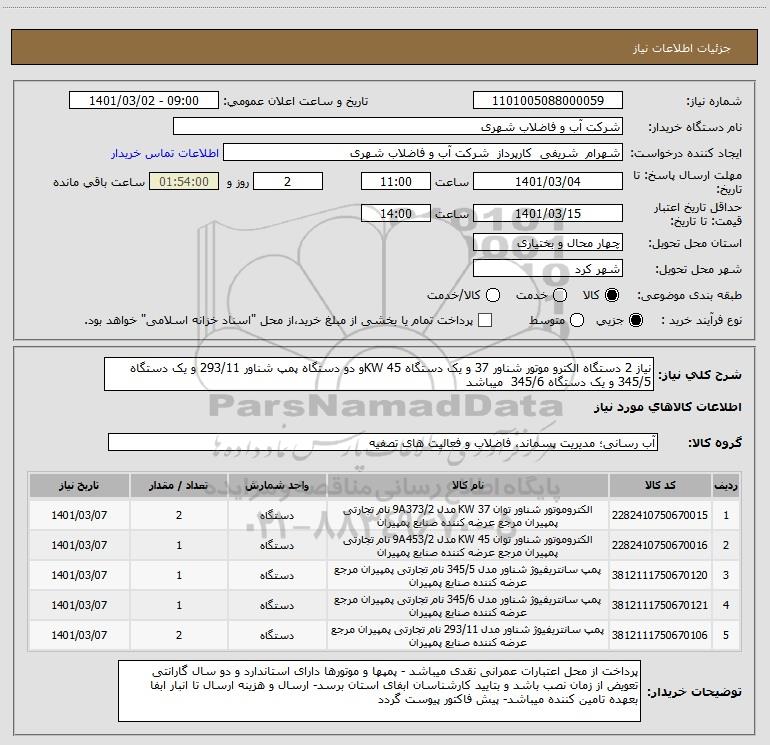Click the need number field 1101005088000059
Image resolution: width=770 pixels, height=745 pixels.
(548, 101)
